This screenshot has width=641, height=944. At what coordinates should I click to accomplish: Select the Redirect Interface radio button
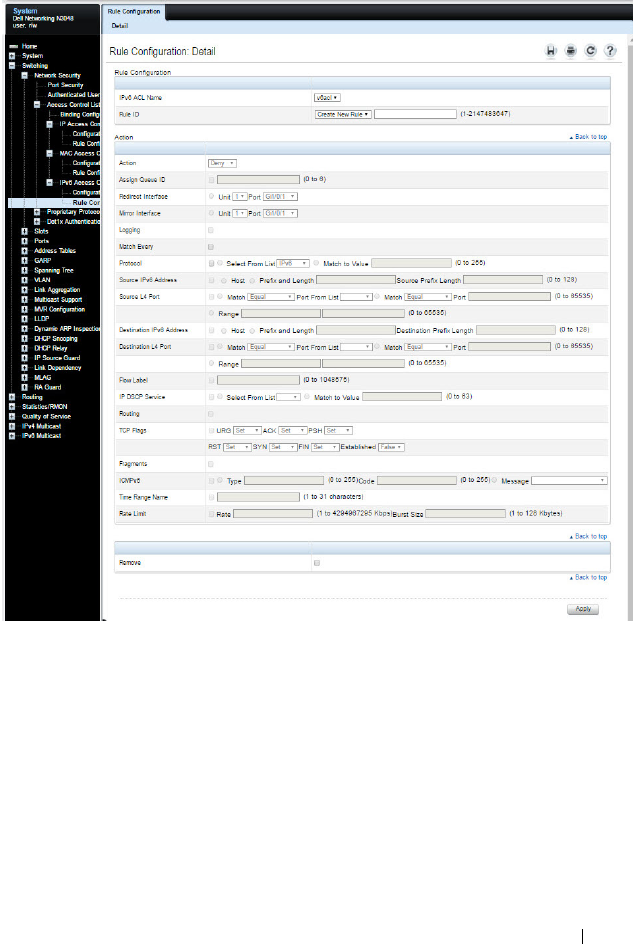pos(211,196)
